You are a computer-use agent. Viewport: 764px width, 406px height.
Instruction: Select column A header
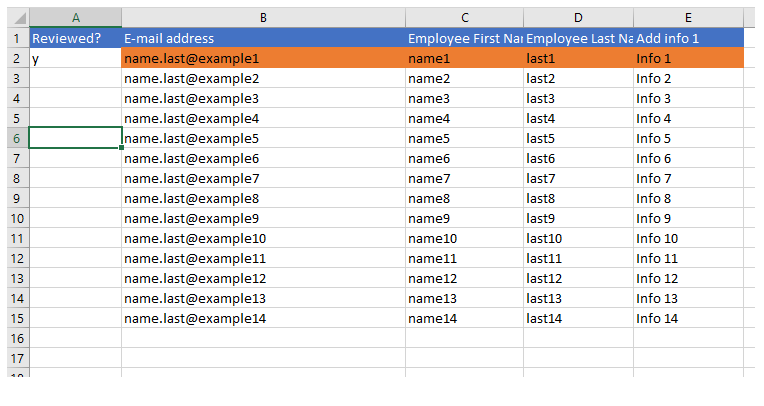76,18
